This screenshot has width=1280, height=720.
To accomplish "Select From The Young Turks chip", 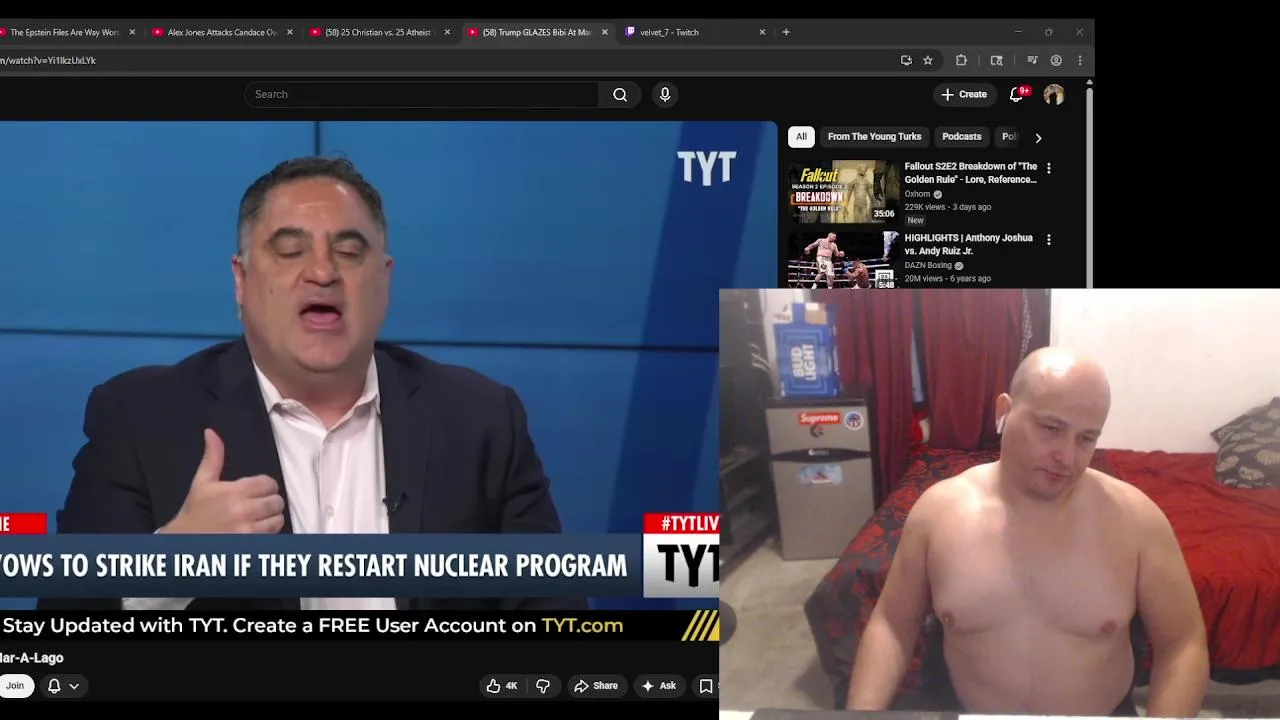I will coord(874,137).
